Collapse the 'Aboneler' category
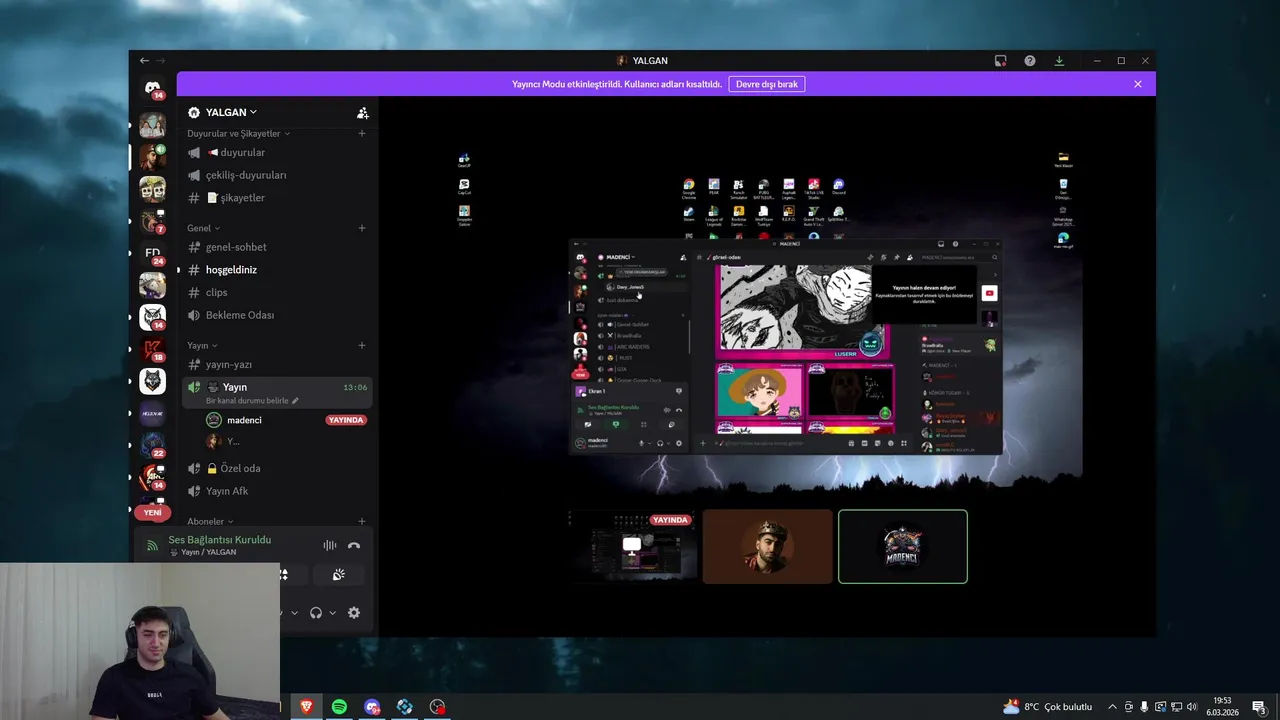The height and width of the screenshot is (720, 1280). (210, 521)
